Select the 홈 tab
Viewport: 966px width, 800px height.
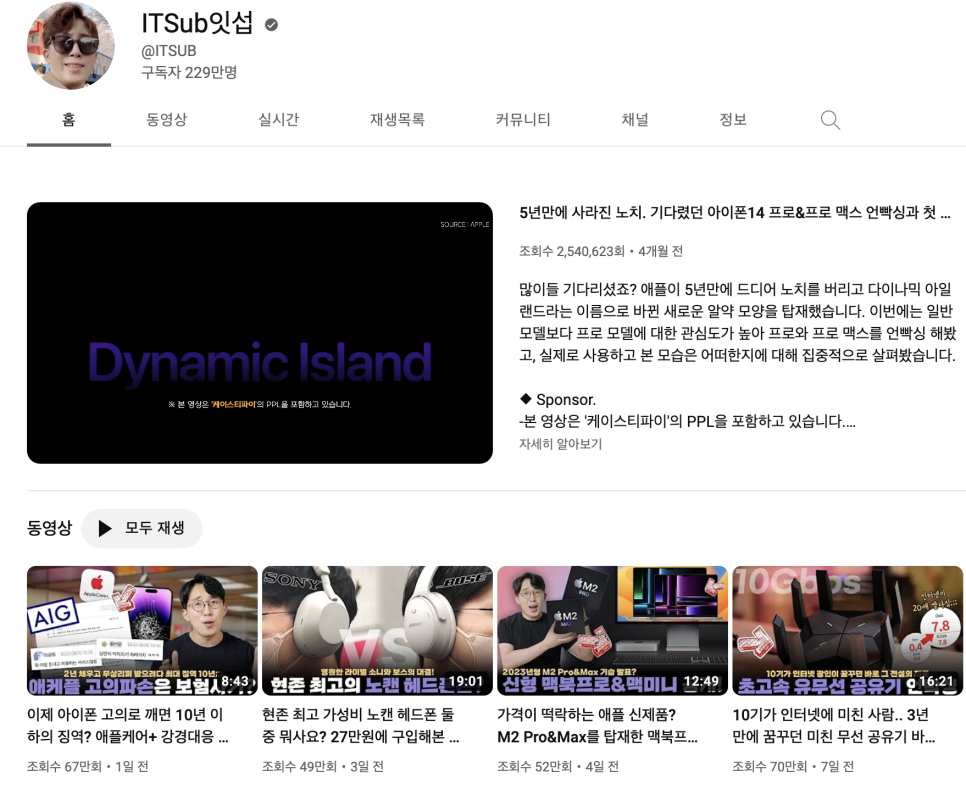point(69,119)
